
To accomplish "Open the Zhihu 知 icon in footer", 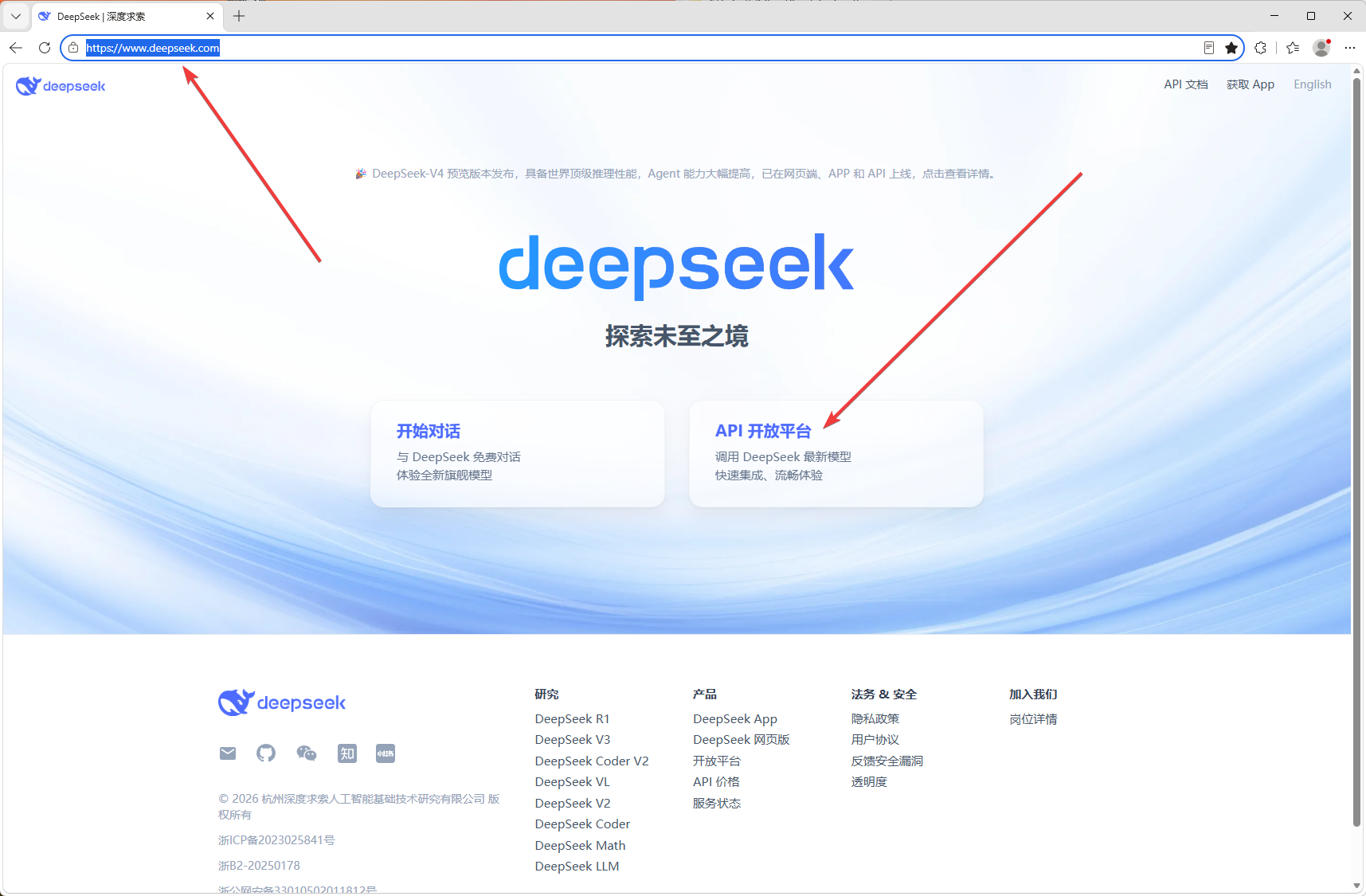I will pyautogui.click(x=347, y=753).
